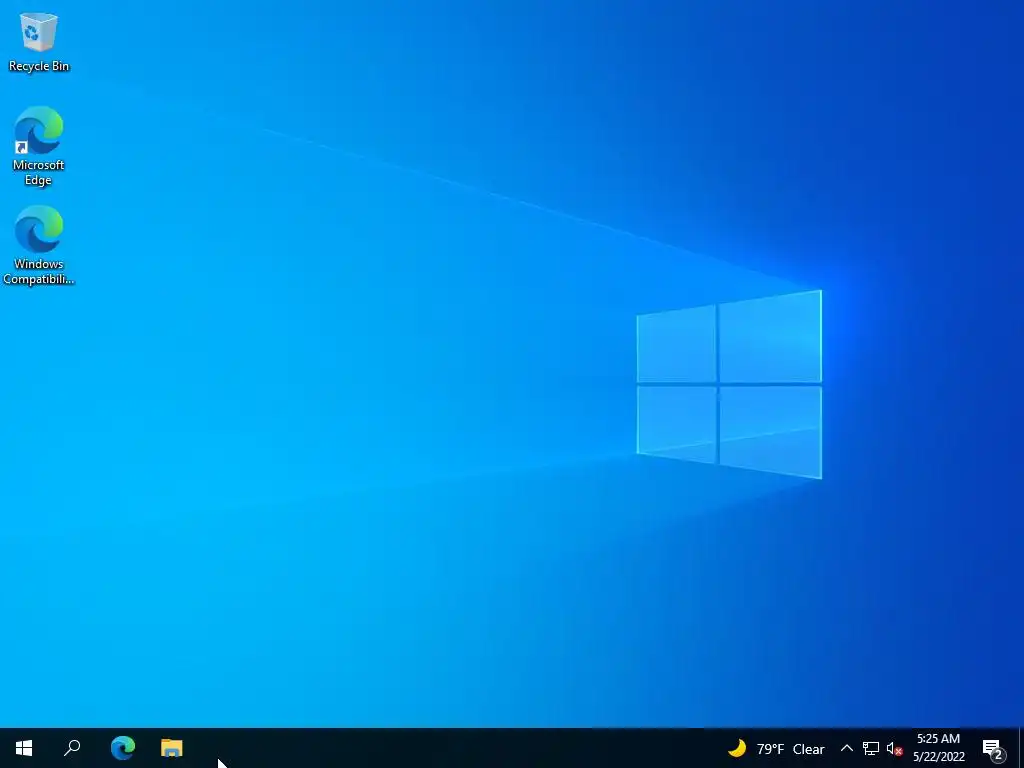Select the Microsoft Edge desktop shortcut
Screen dimensions: 1024x768
[39, 146]
